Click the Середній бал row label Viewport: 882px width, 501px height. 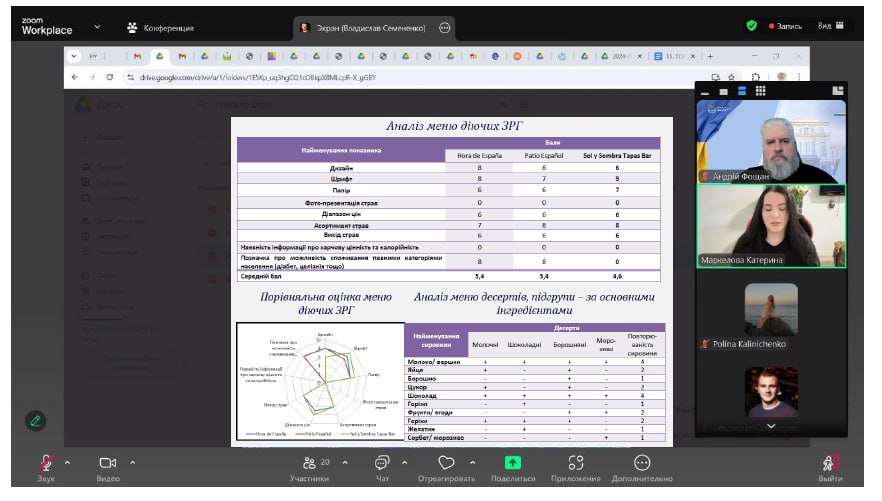pos(261,276)
